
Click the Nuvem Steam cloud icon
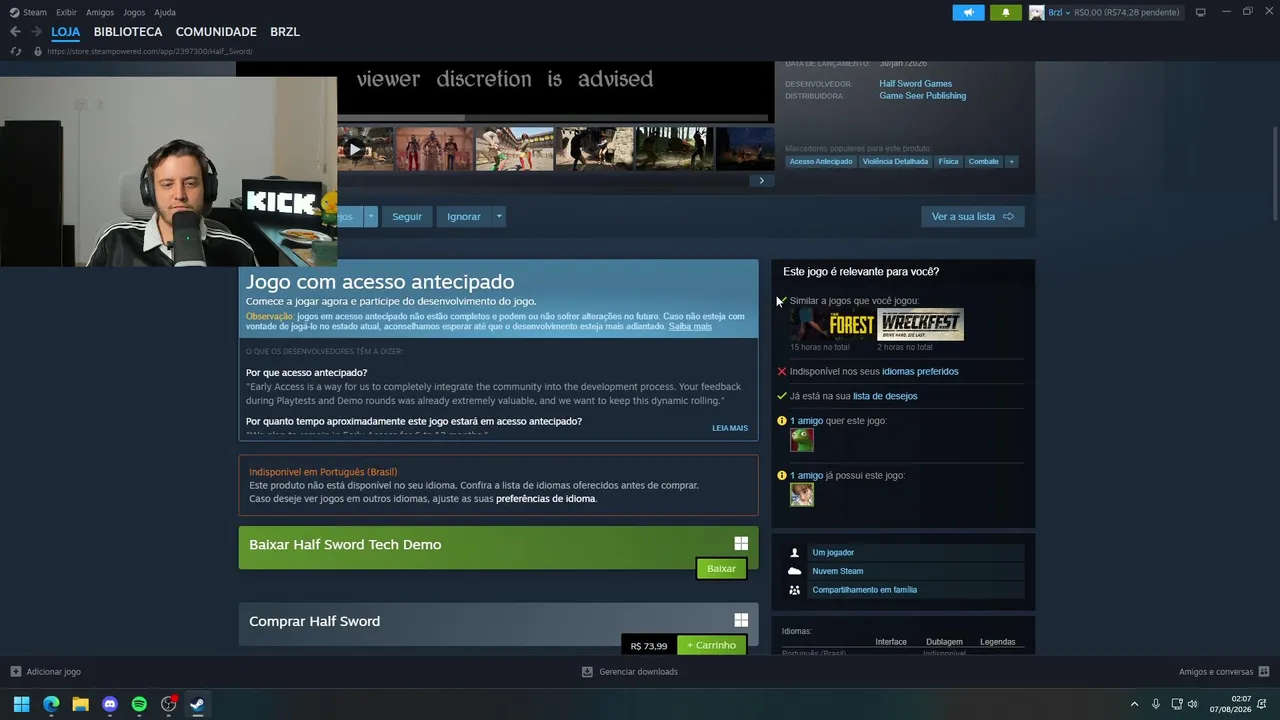click(795, 571)
